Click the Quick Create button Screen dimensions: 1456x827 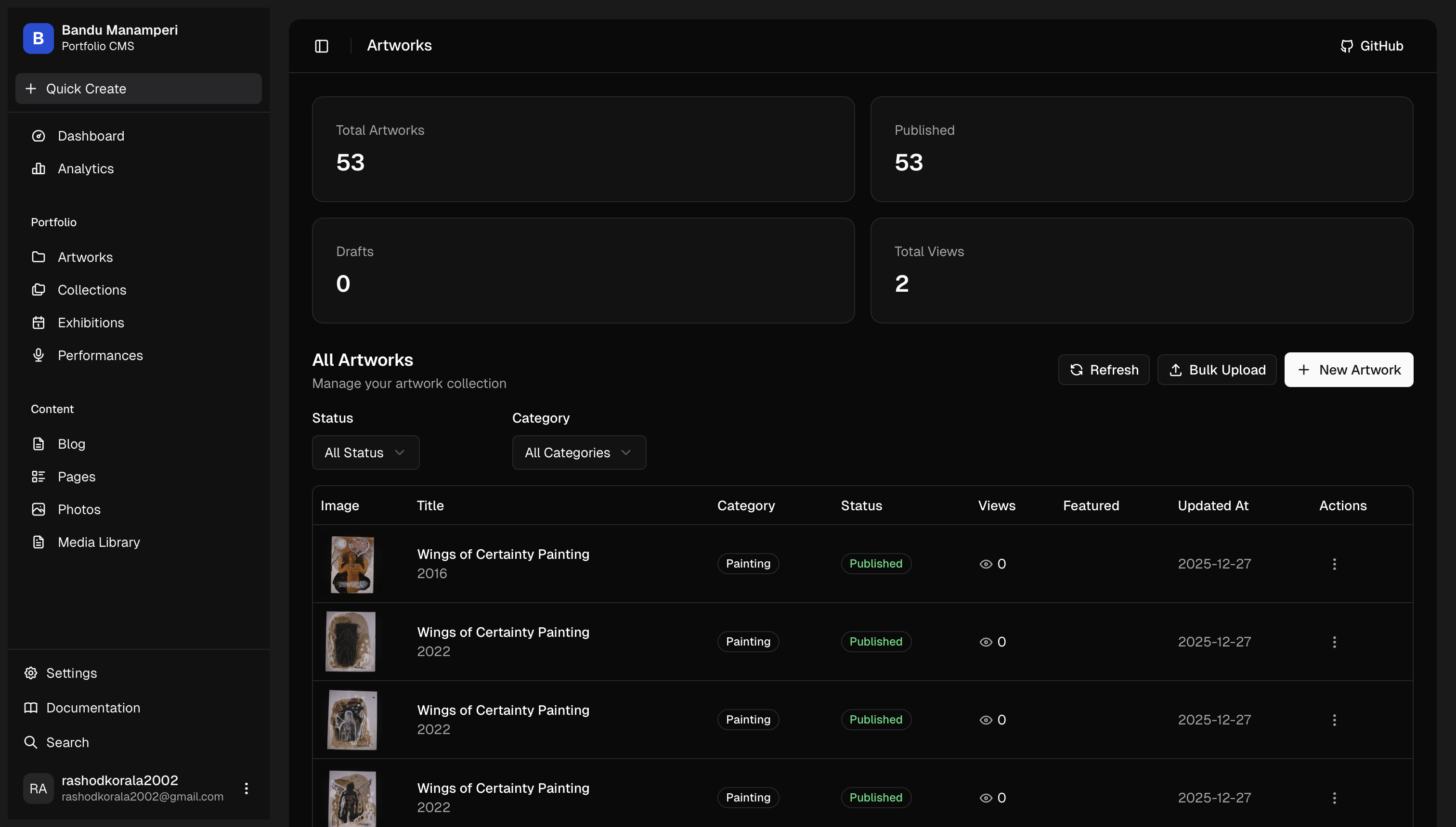[138, 89]
